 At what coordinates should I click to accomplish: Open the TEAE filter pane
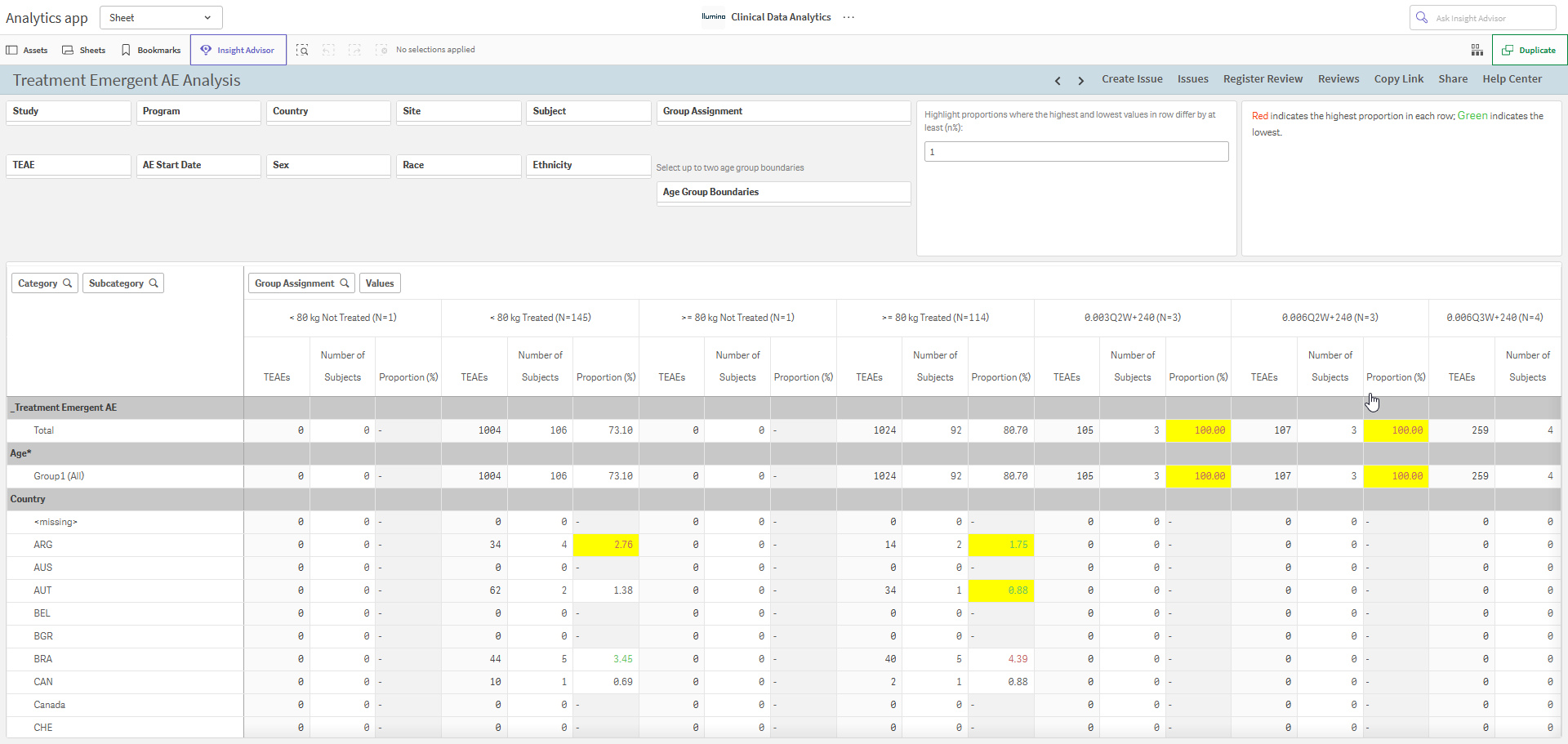pyautogui.click(x=69, y=166)
